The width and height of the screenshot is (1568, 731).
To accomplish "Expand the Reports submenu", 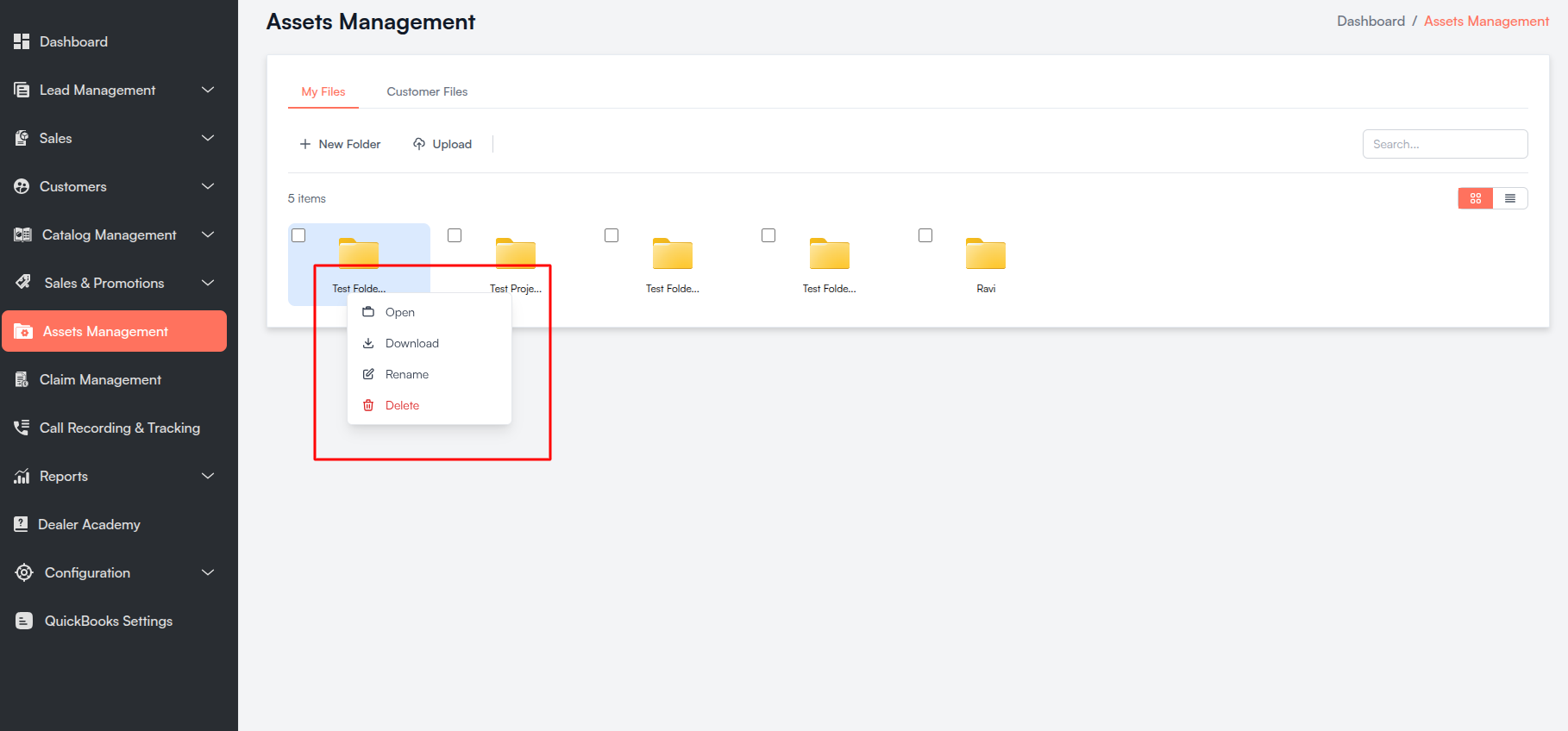I will 208,476.
